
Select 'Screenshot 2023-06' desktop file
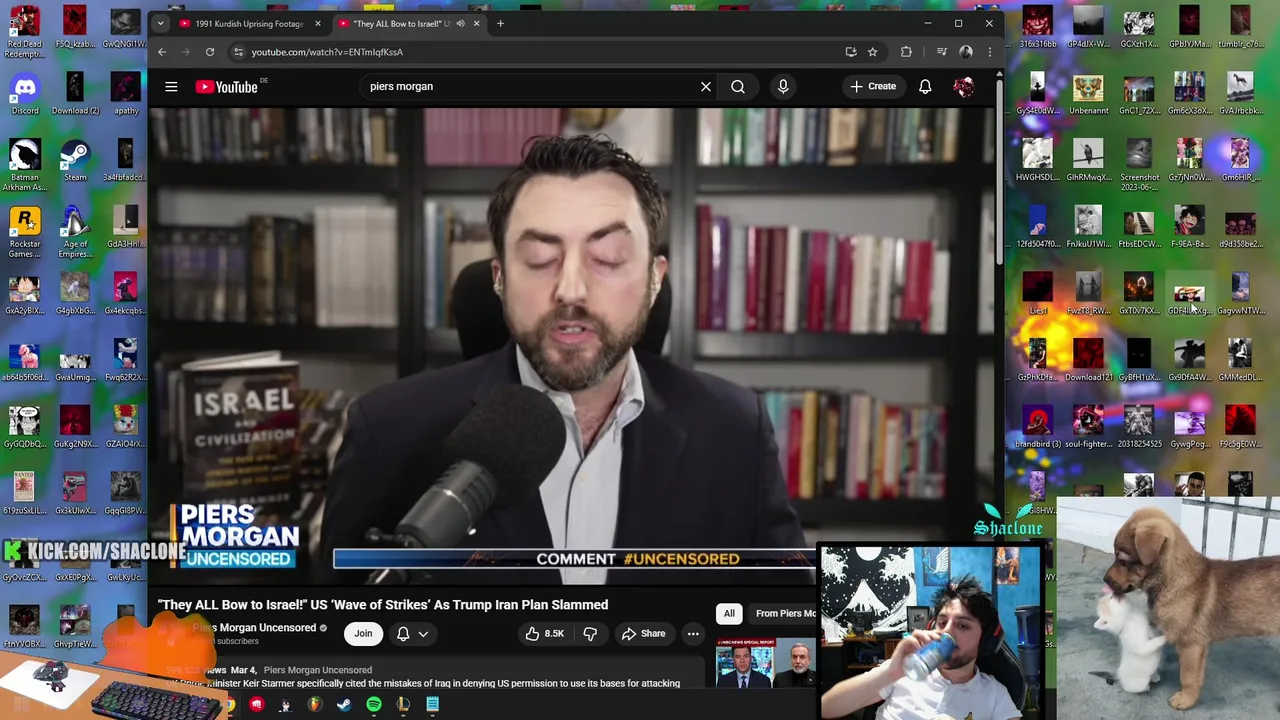coord(1139,165)
